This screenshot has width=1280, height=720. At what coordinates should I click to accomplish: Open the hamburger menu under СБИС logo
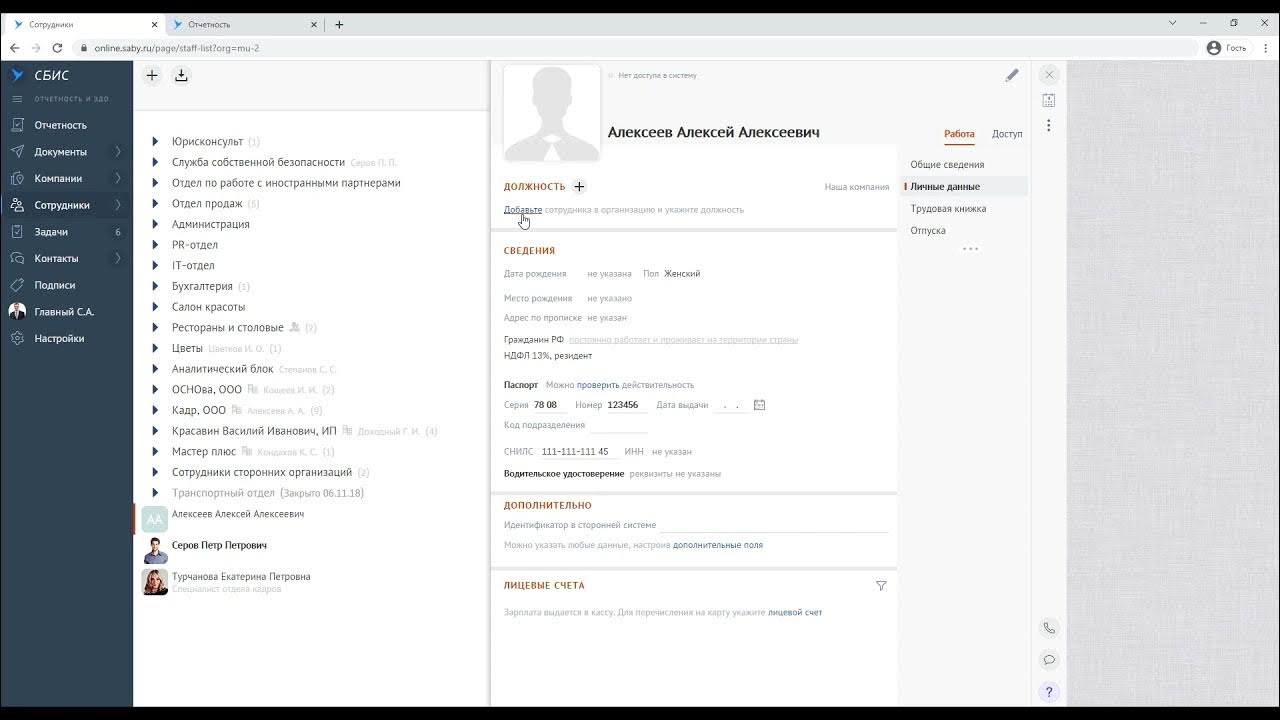tap(17, 99)
